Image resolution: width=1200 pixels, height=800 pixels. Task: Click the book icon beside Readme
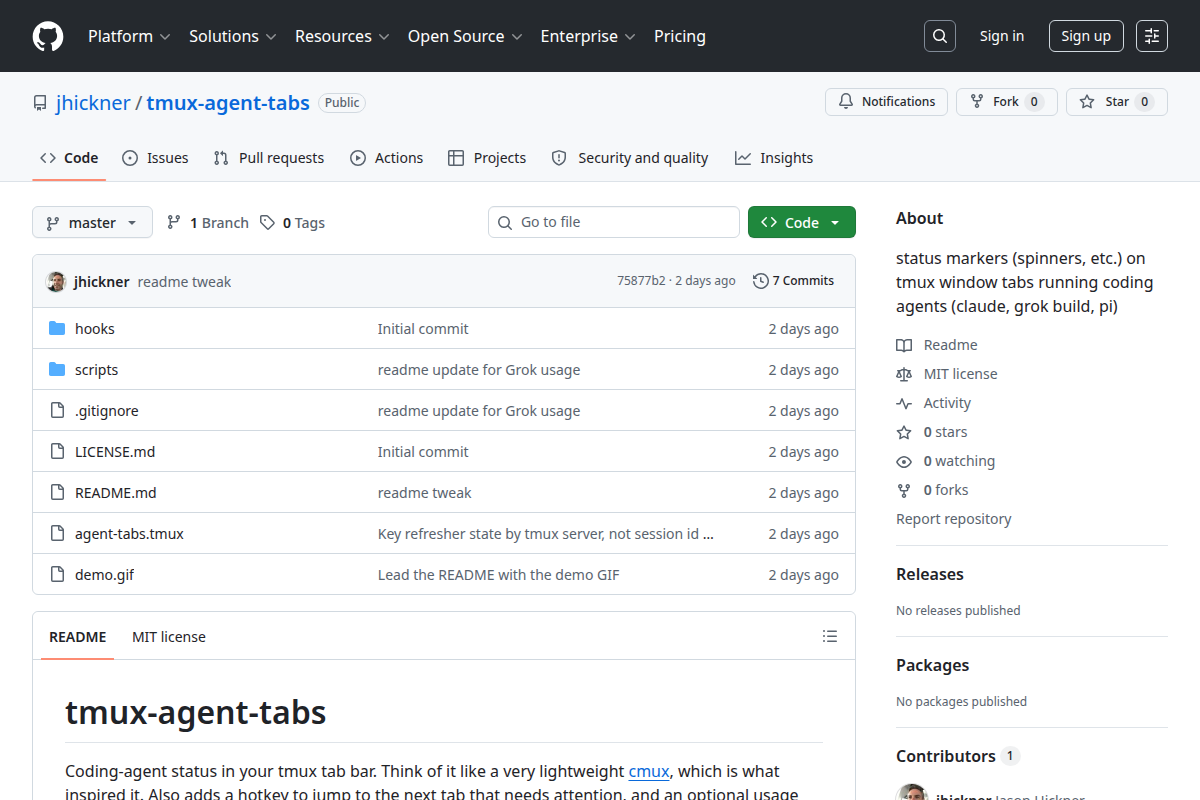pyautogui.click(x=904, y=345)
